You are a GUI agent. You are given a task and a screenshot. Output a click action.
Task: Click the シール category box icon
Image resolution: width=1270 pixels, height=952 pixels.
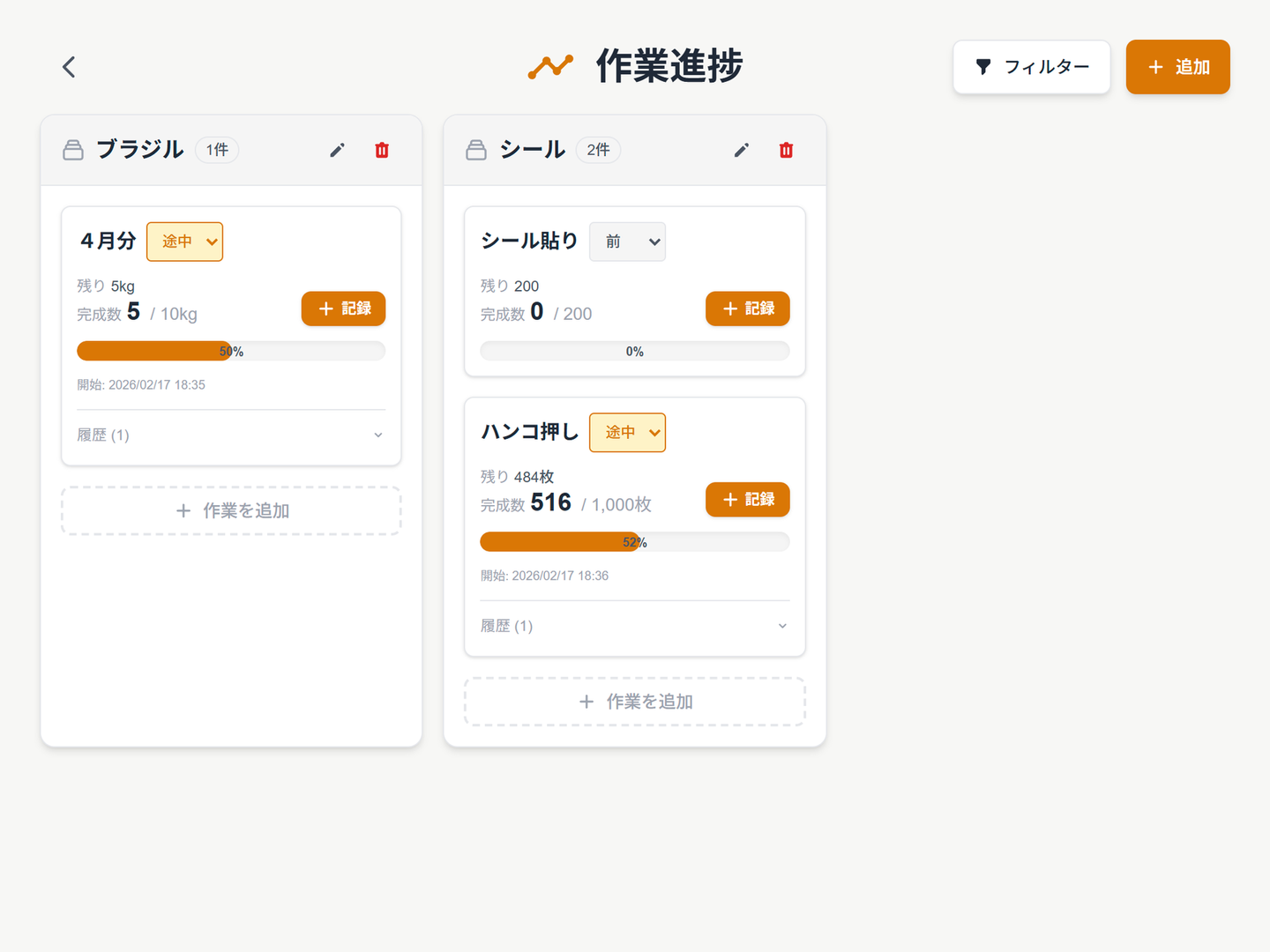pos(476,150)
